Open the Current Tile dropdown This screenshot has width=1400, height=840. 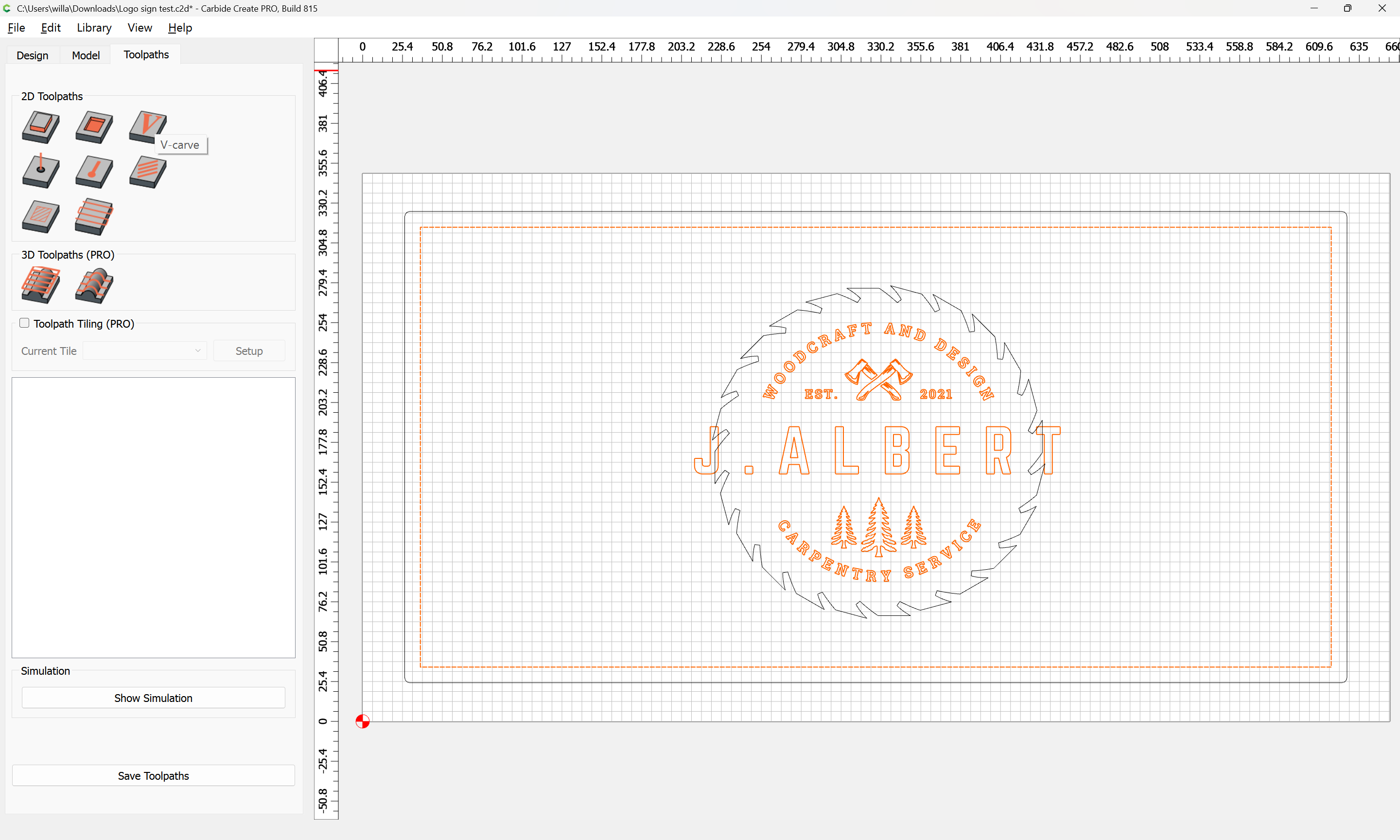[x=145, y=351]
